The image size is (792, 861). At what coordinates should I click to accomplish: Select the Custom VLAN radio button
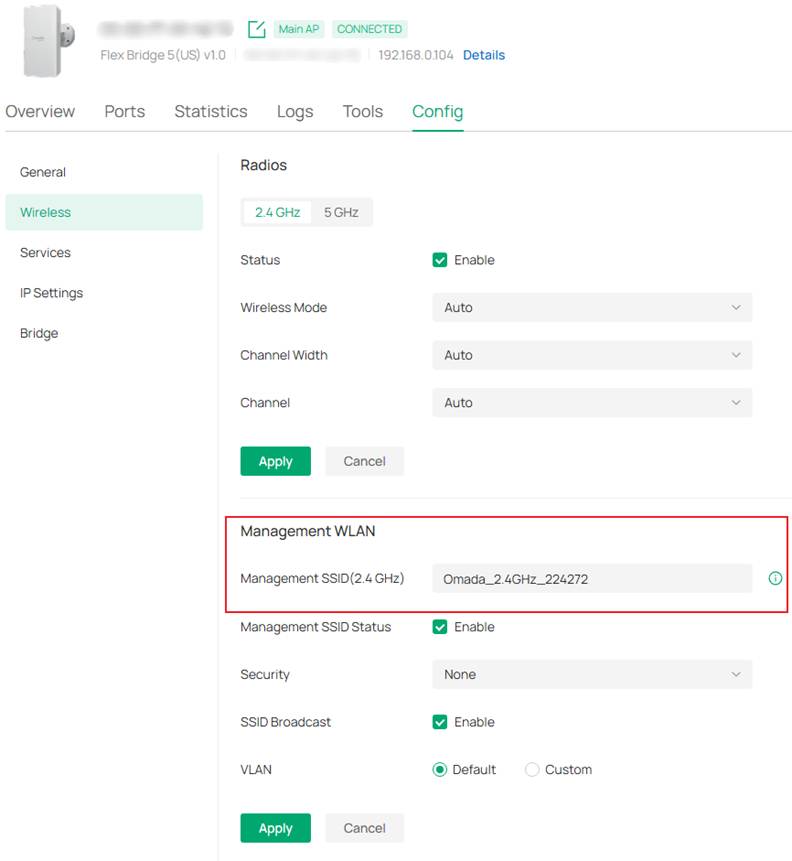point(532,769)
